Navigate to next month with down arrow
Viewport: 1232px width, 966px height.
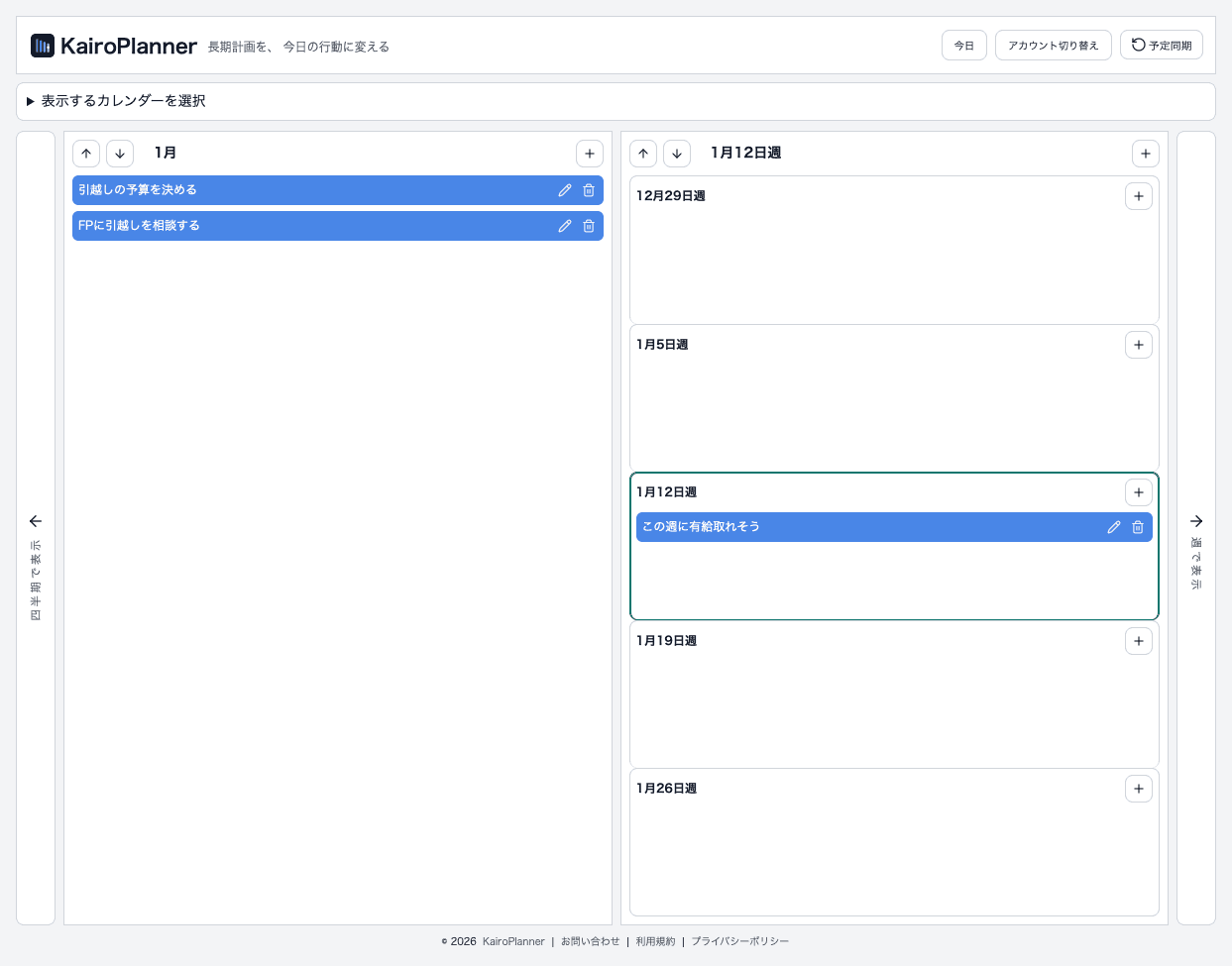point(119,153)
